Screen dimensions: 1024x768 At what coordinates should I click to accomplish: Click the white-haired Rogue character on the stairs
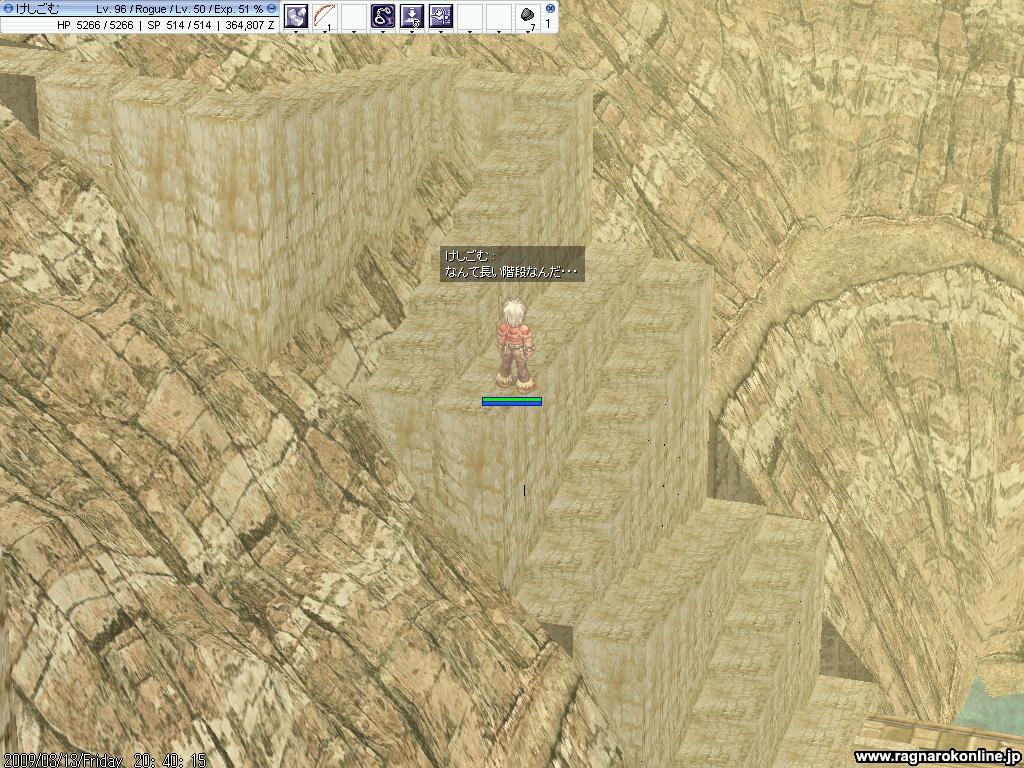click(515, 344)
